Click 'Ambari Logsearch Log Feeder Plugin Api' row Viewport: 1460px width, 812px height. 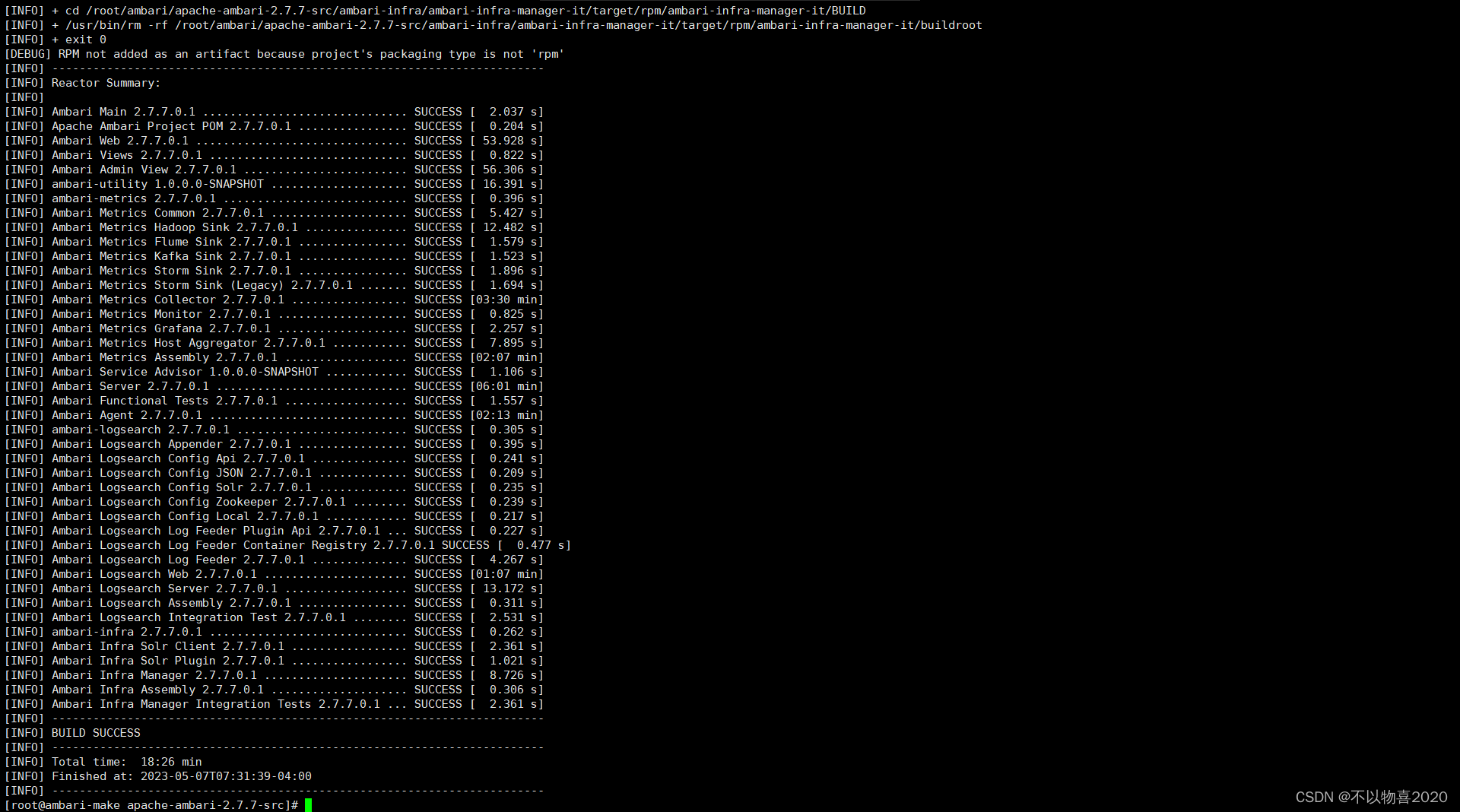pos(275,531)
